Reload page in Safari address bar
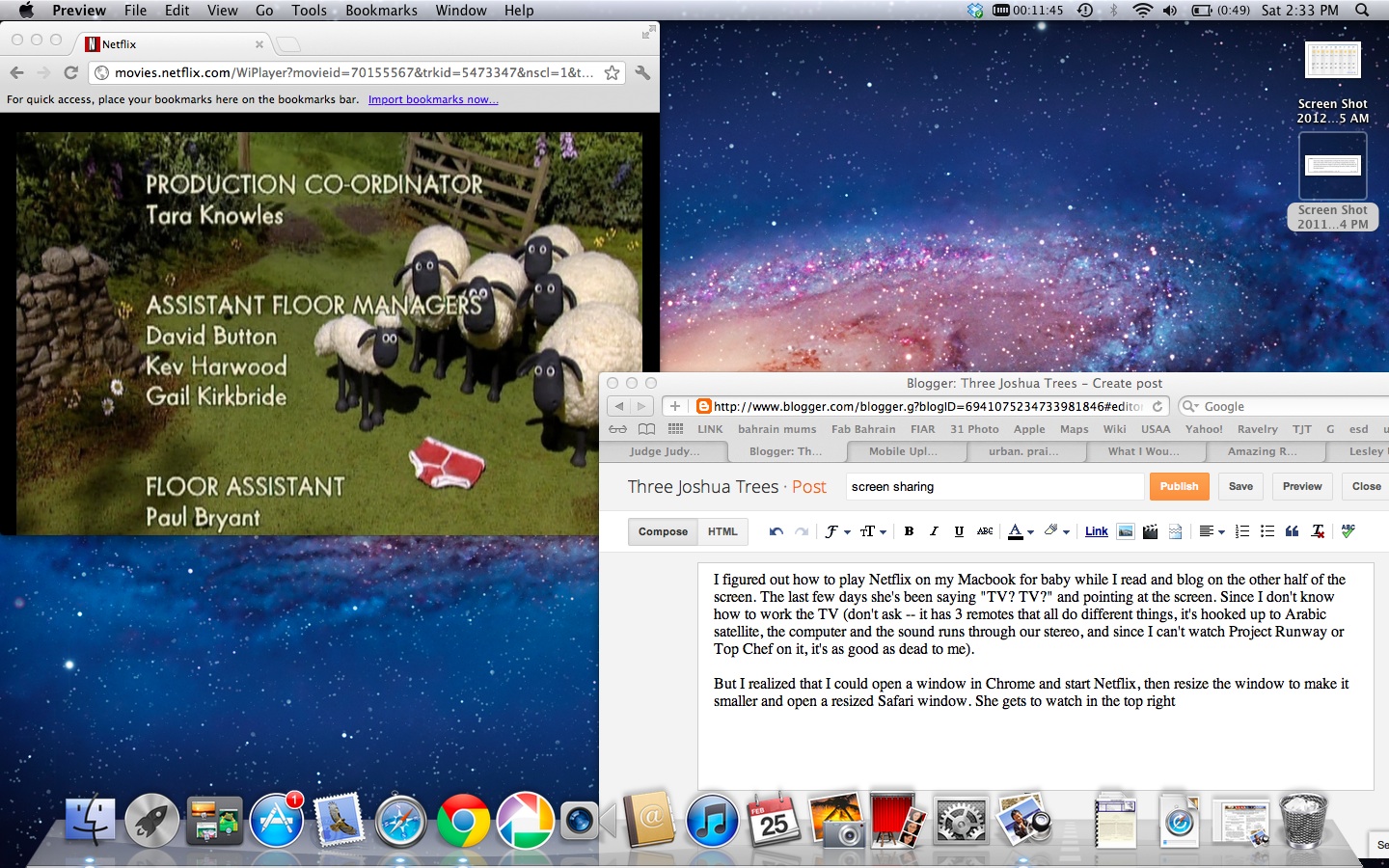1389x868 pixels. pos(1157,406)
